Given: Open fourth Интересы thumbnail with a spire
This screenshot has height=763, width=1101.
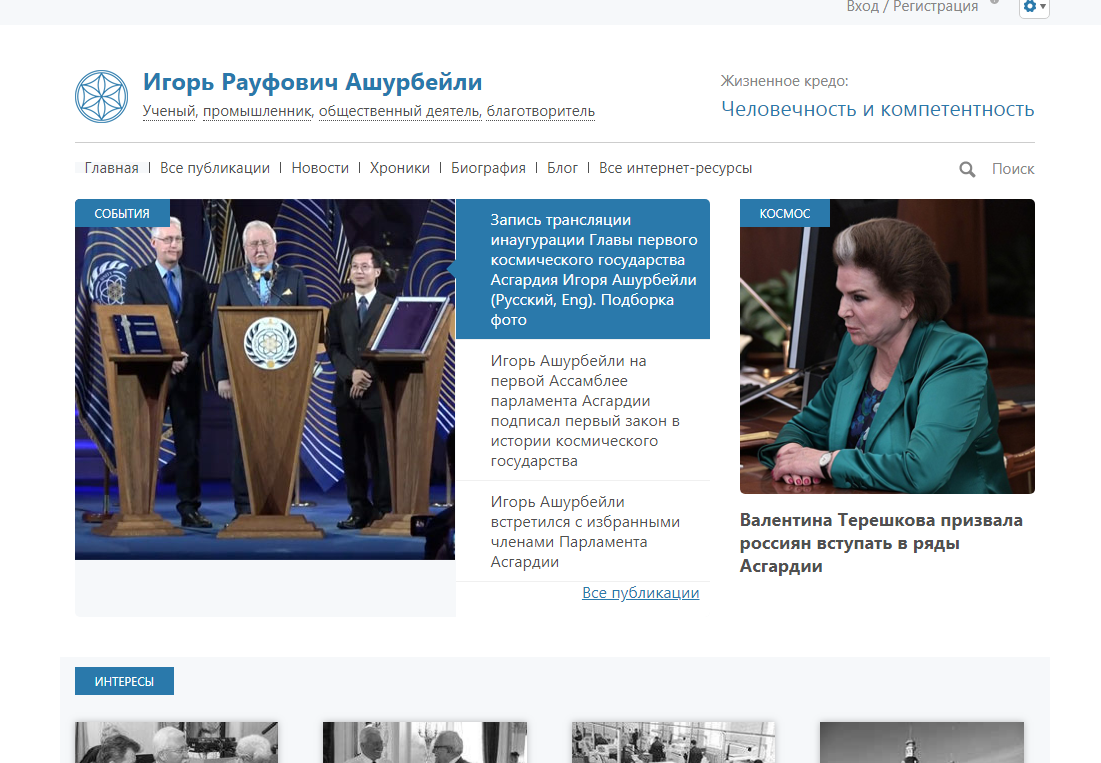Looking at the screenshot, I should coord(922,743).
